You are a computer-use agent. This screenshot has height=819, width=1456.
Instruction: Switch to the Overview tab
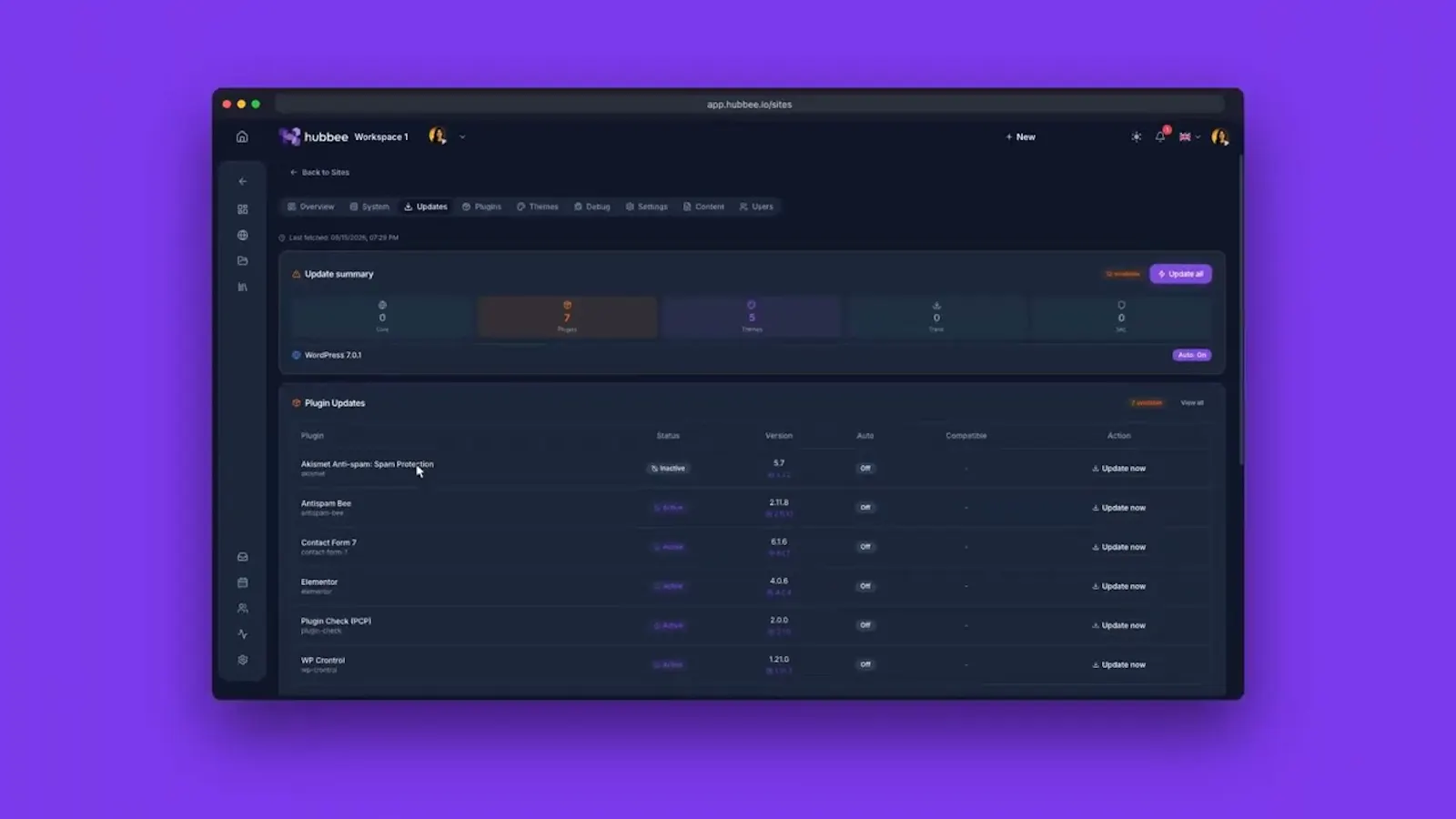(310, 207)
